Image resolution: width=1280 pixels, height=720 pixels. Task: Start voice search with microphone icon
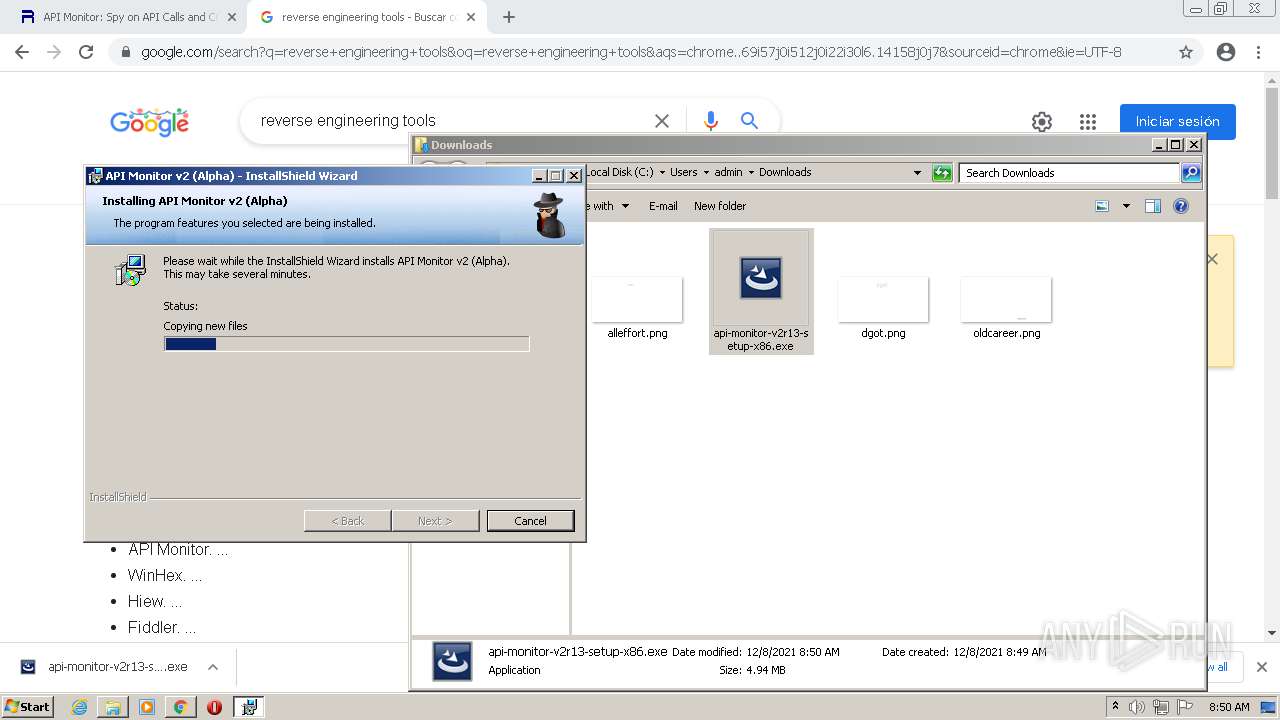pyautogui.click(x=711, y=121)
